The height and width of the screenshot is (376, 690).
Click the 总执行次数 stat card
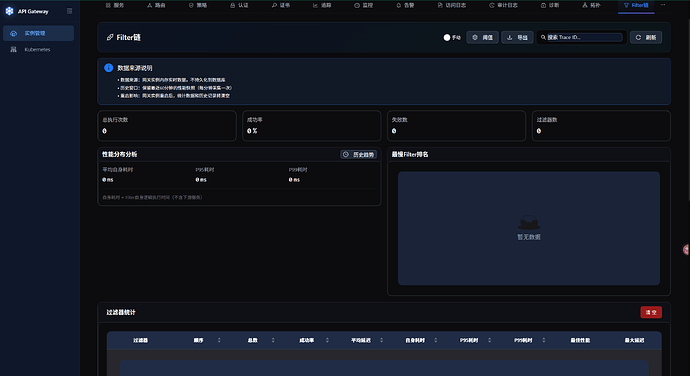click(x=167, y=125)
